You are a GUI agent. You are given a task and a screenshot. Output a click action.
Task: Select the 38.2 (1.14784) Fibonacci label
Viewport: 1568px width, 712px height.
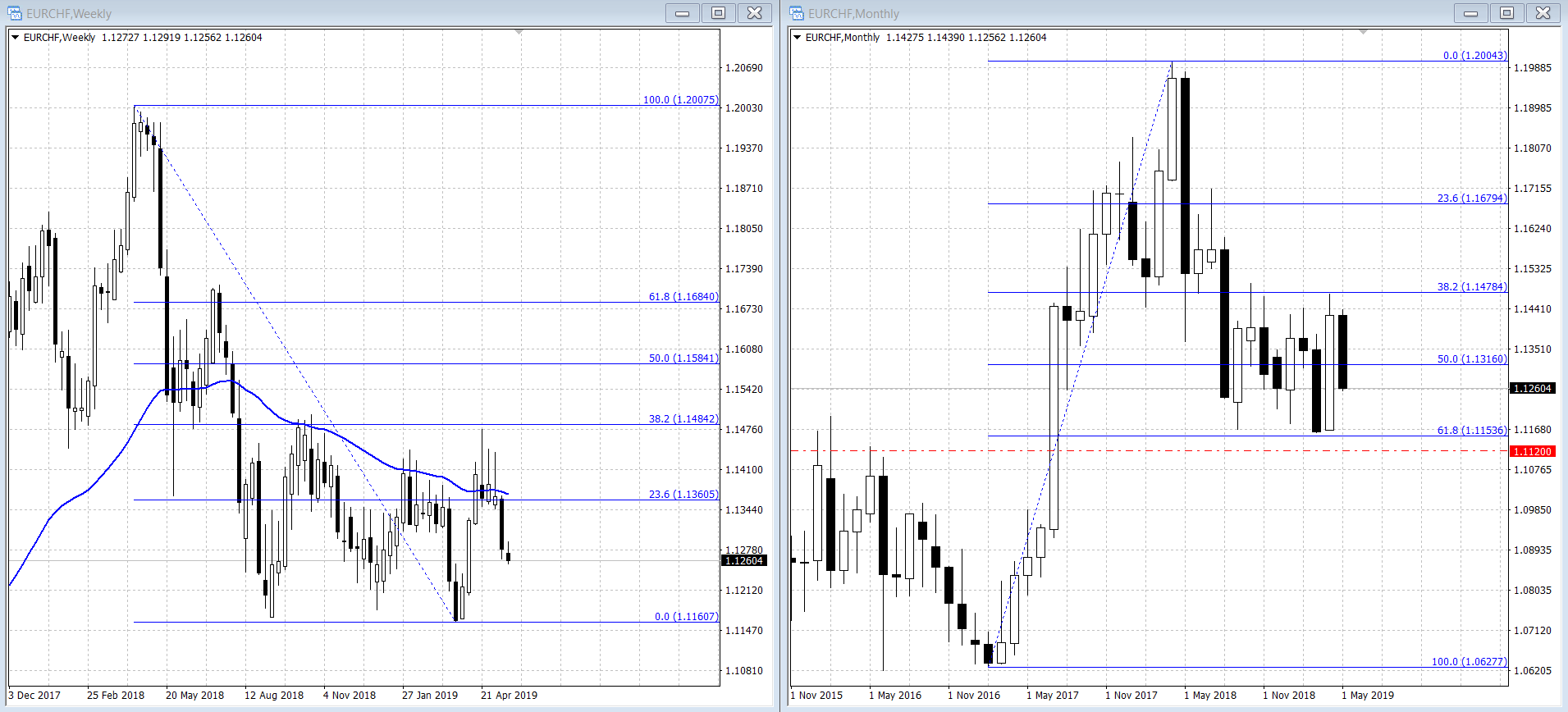[1472, 286]
